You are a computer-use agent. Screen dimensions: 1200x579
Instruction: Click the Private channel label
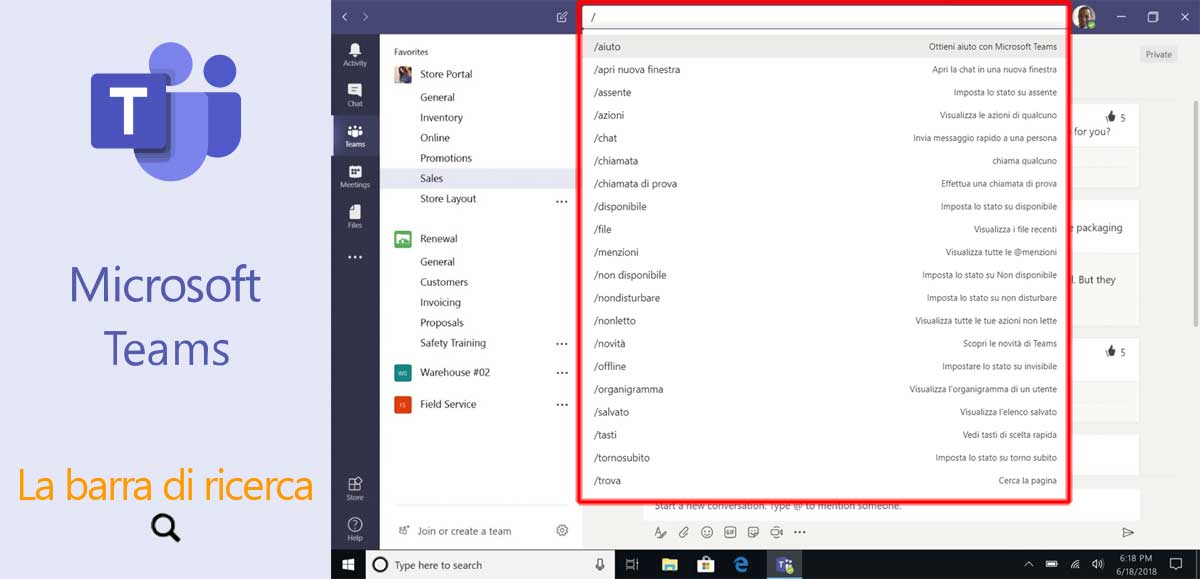coord(1159,54)
